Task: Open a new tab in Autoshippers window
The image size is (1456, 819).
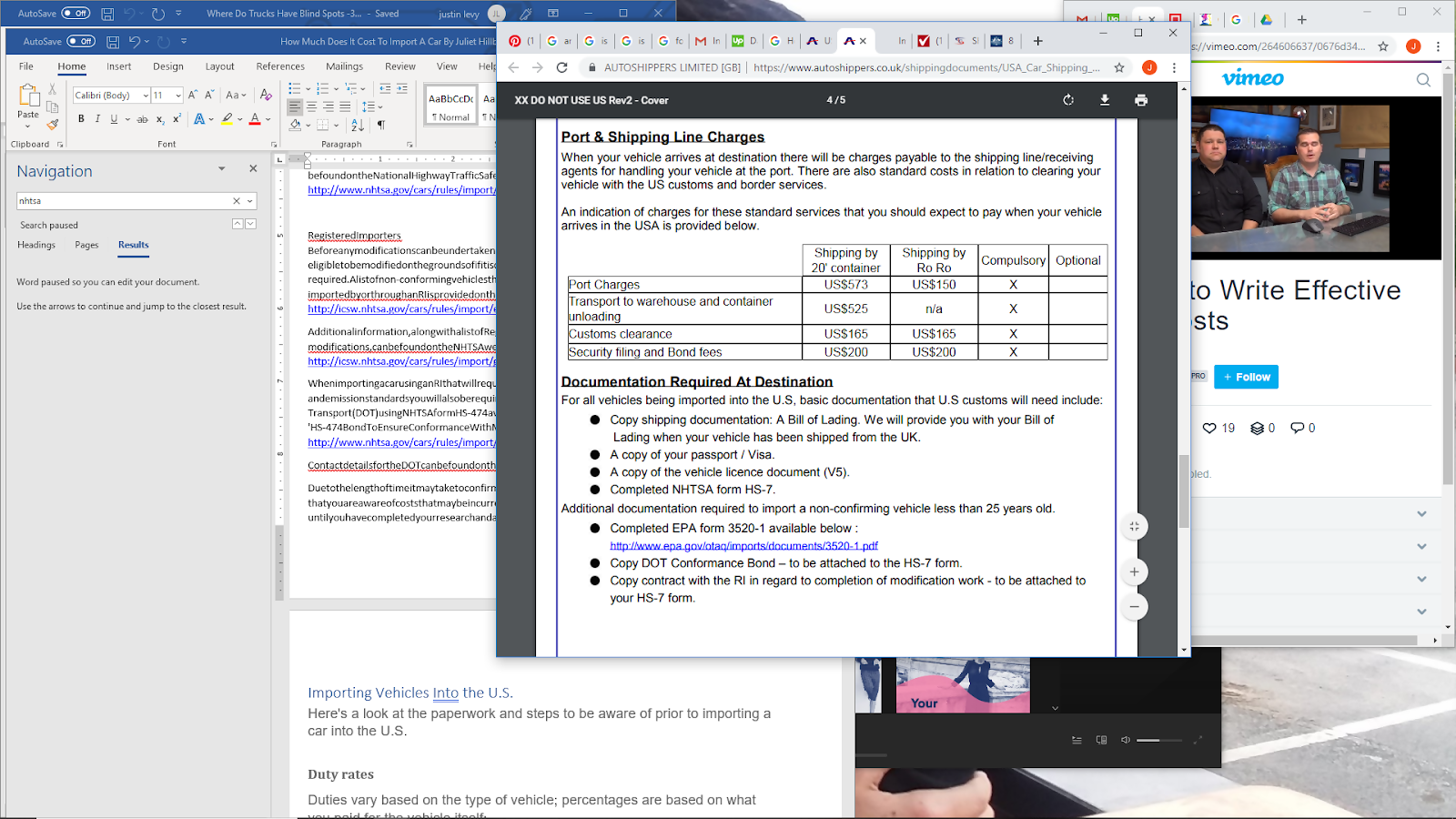Action: click(x=1037, y=41)
